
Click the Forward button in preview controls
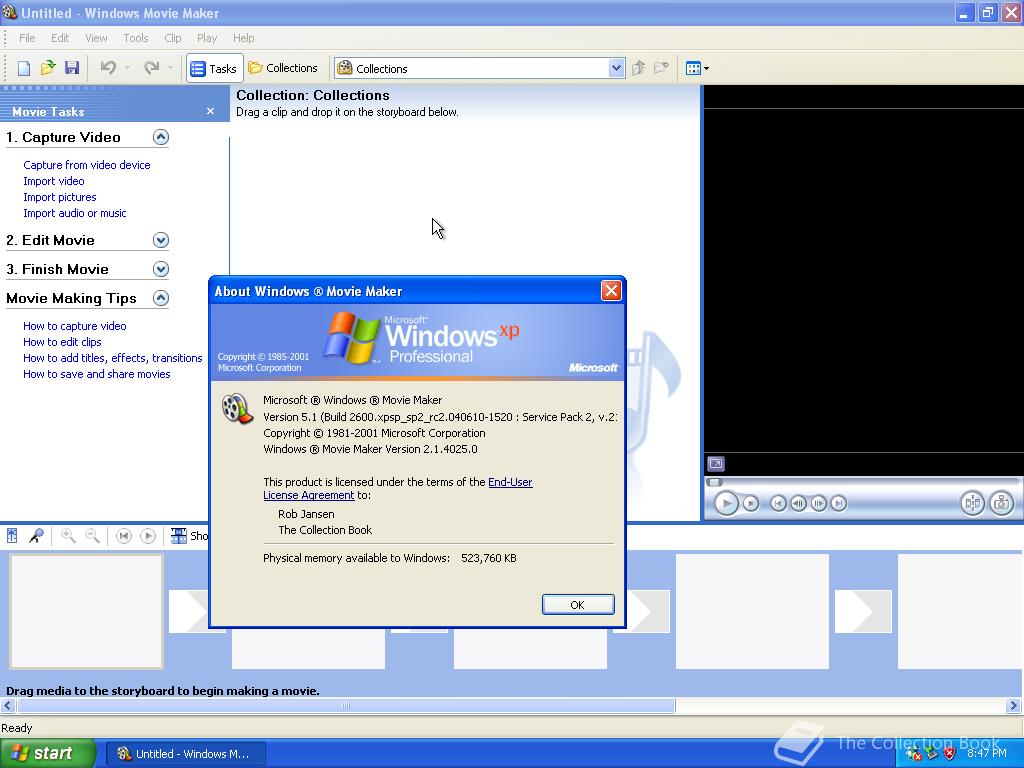pyautogui.click(x=839, y=504)
